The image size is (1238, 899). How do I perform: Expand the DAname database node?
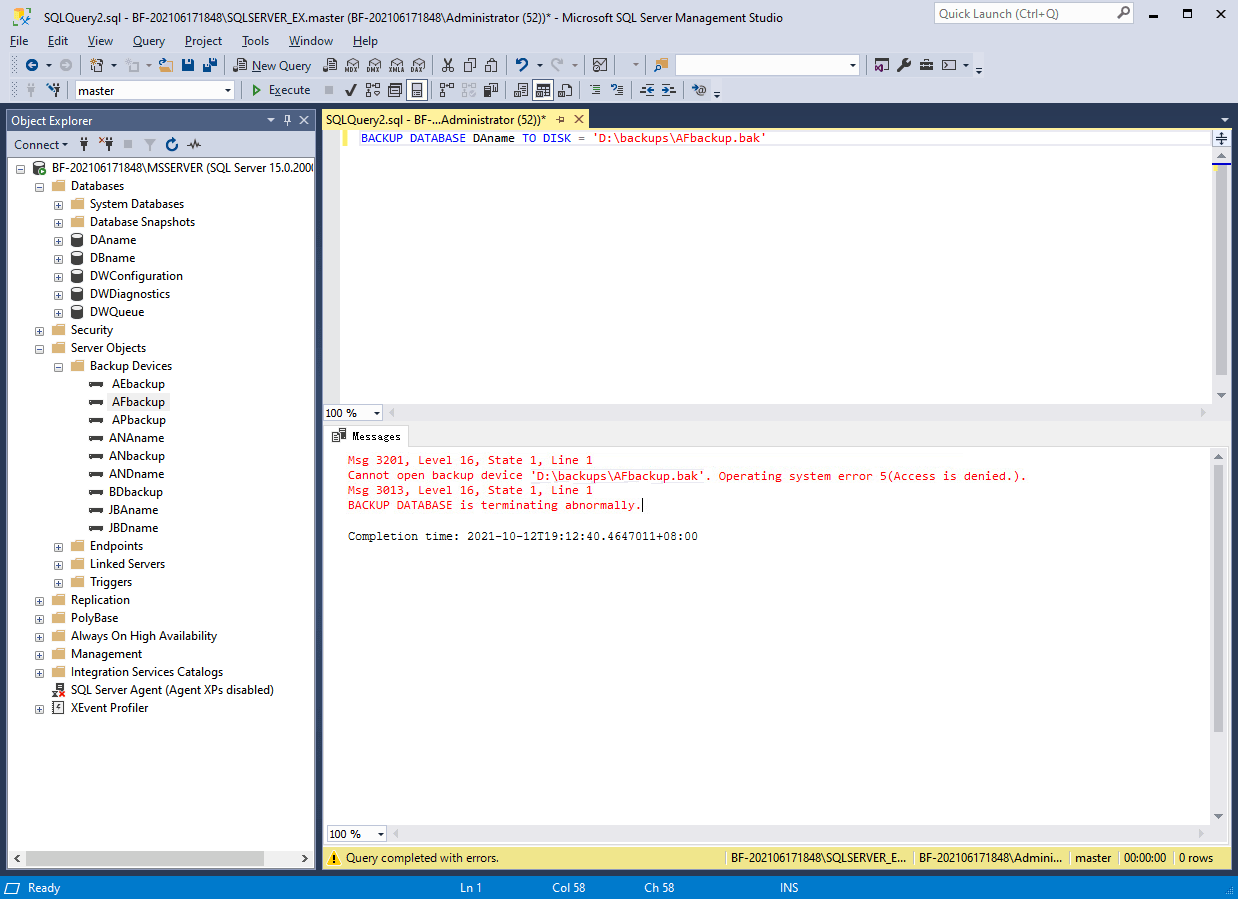tap(58, 240)
